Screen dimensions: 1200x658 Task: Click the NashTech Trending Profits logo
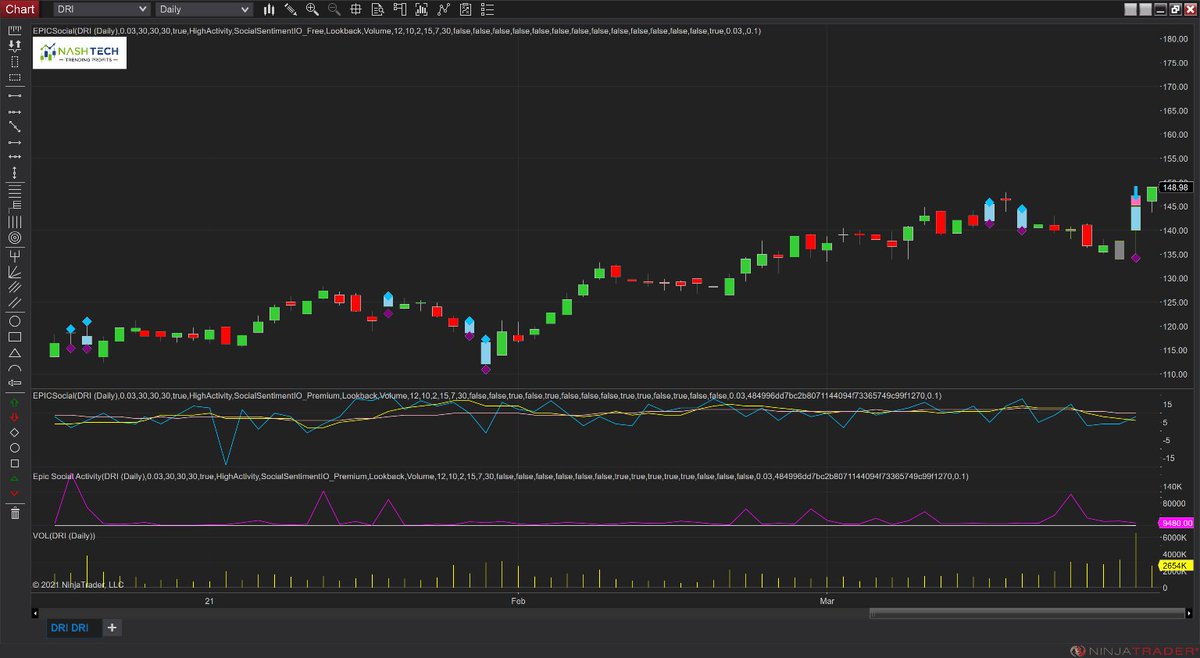tap(80, 53)
